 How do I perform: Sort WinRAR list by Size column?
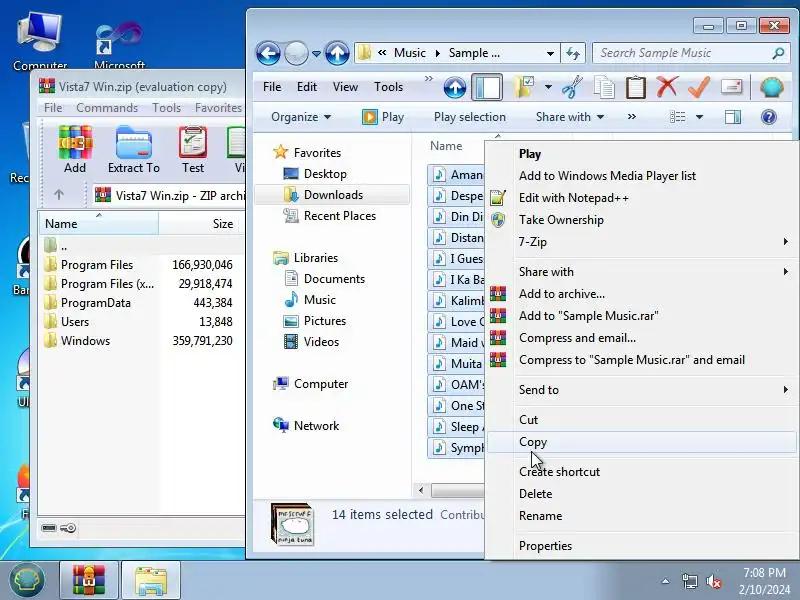tap(201, 223)
